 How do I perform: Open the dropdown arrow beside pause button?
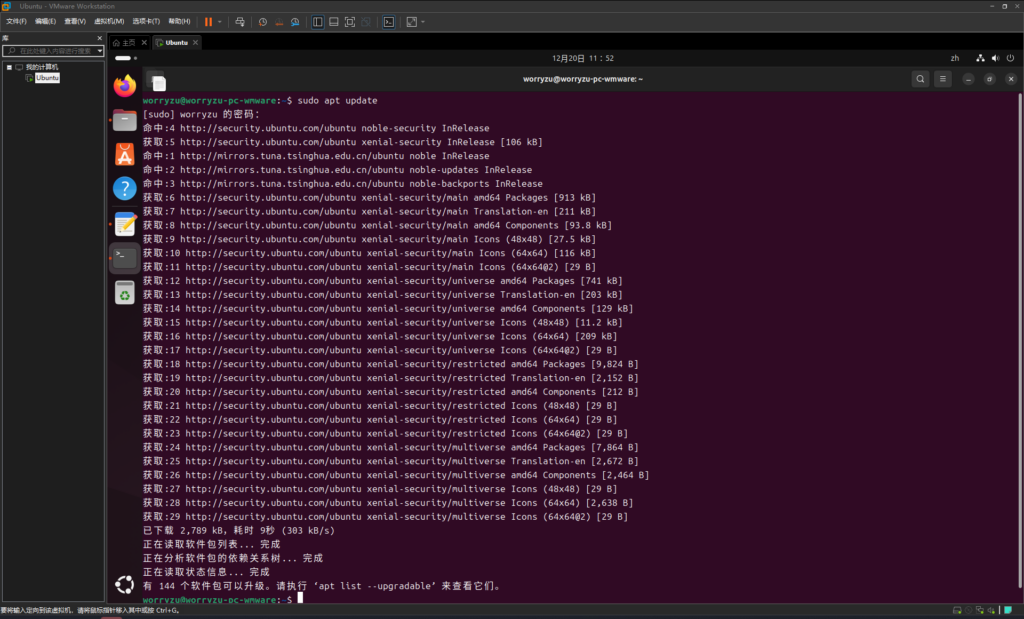220,21
